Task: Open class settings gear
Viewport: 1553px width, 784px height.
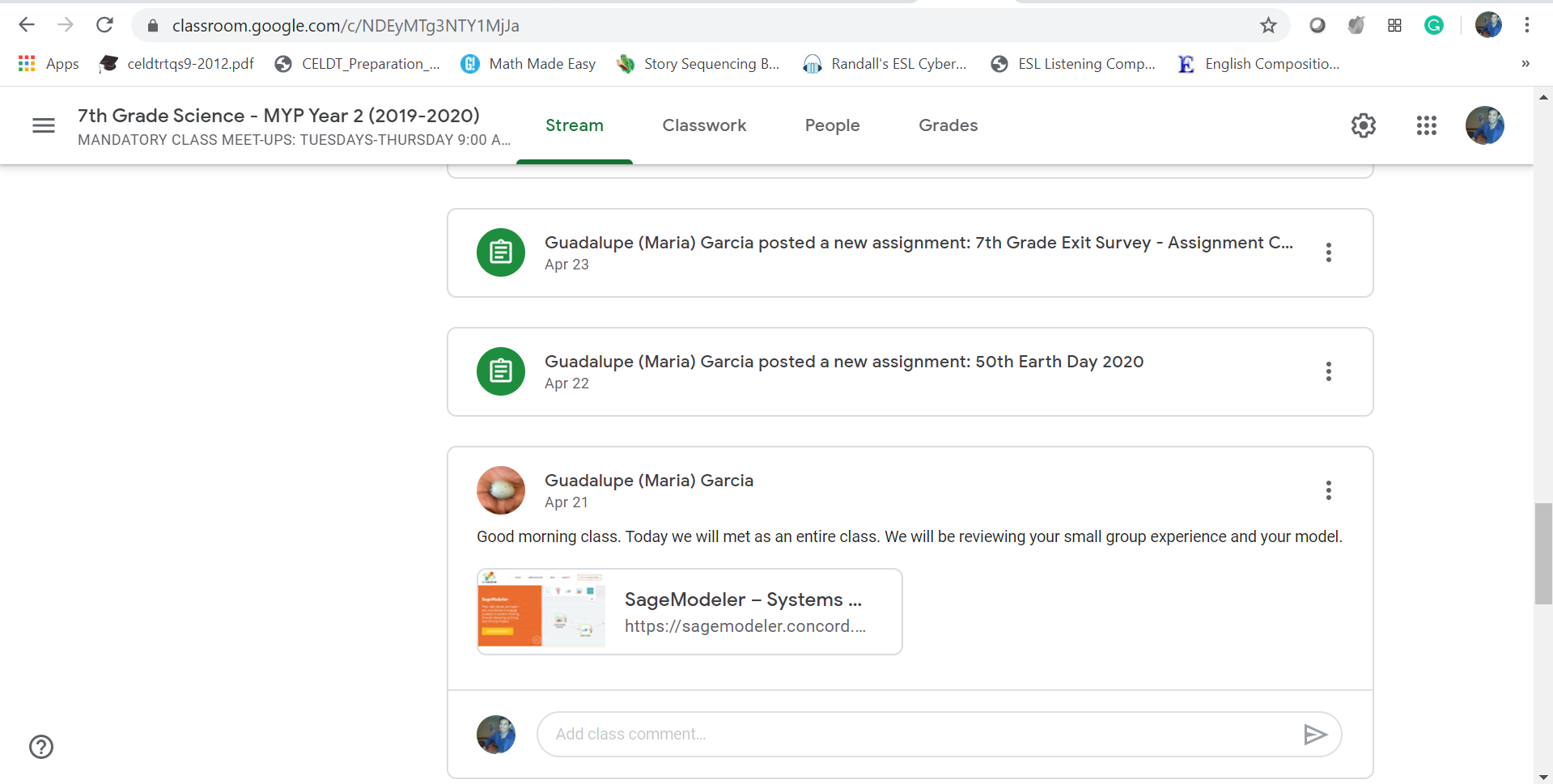Action: (x=1363, y=125)
